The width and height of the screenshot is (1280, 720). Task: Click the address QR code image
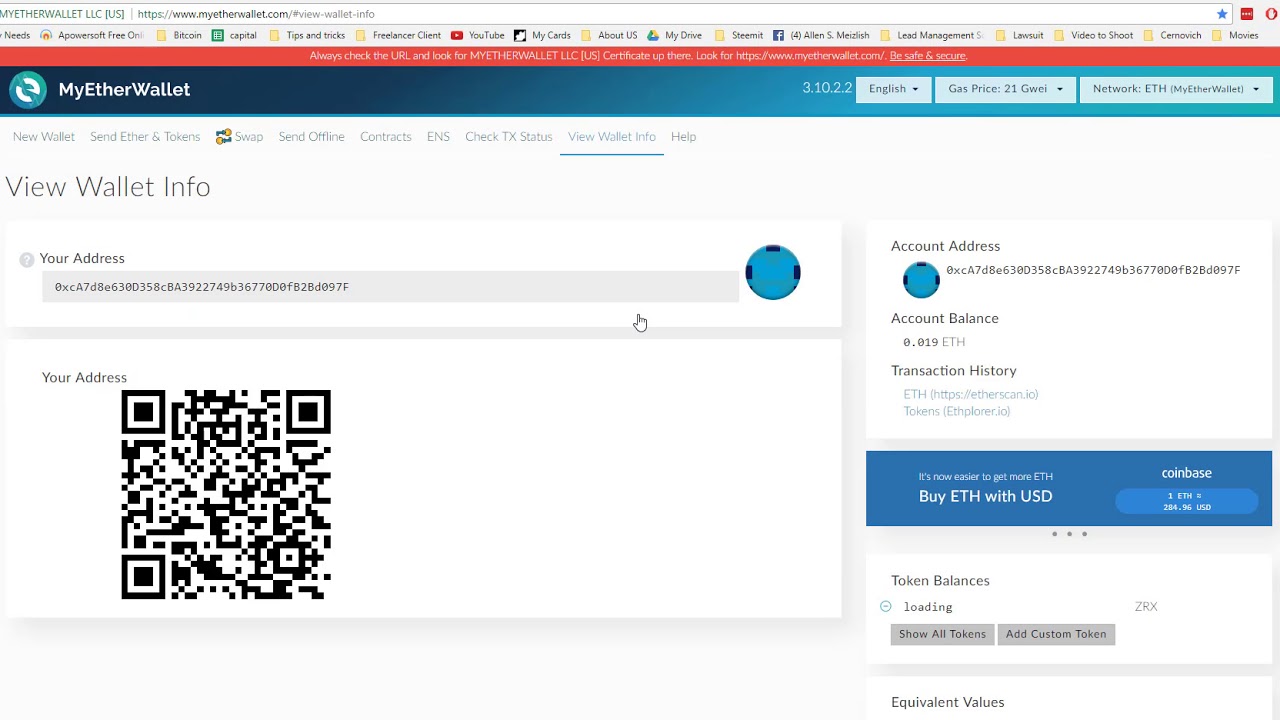[226, 495]
